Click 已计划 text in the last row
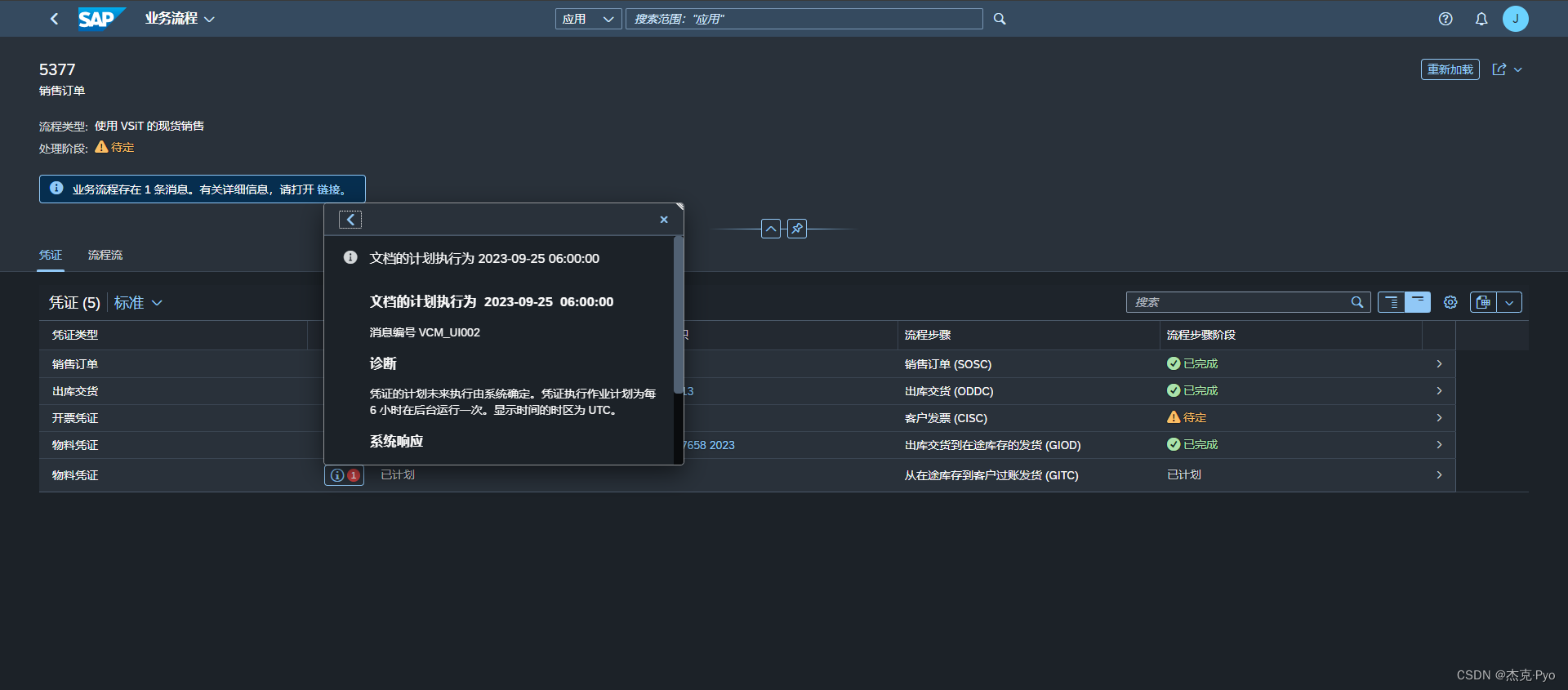The height and width of the screenshot is (690, 1568). [398, 475]
